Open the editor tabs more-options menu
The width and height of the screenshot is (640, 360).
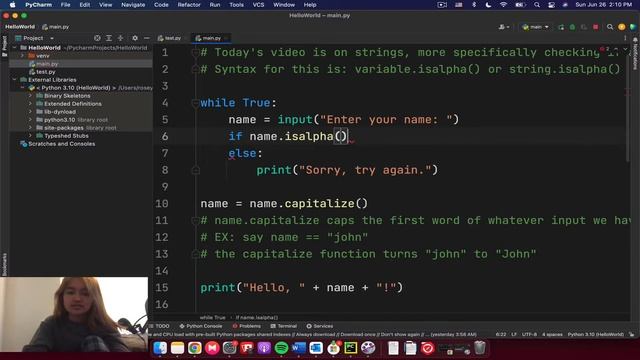point(625,38)
